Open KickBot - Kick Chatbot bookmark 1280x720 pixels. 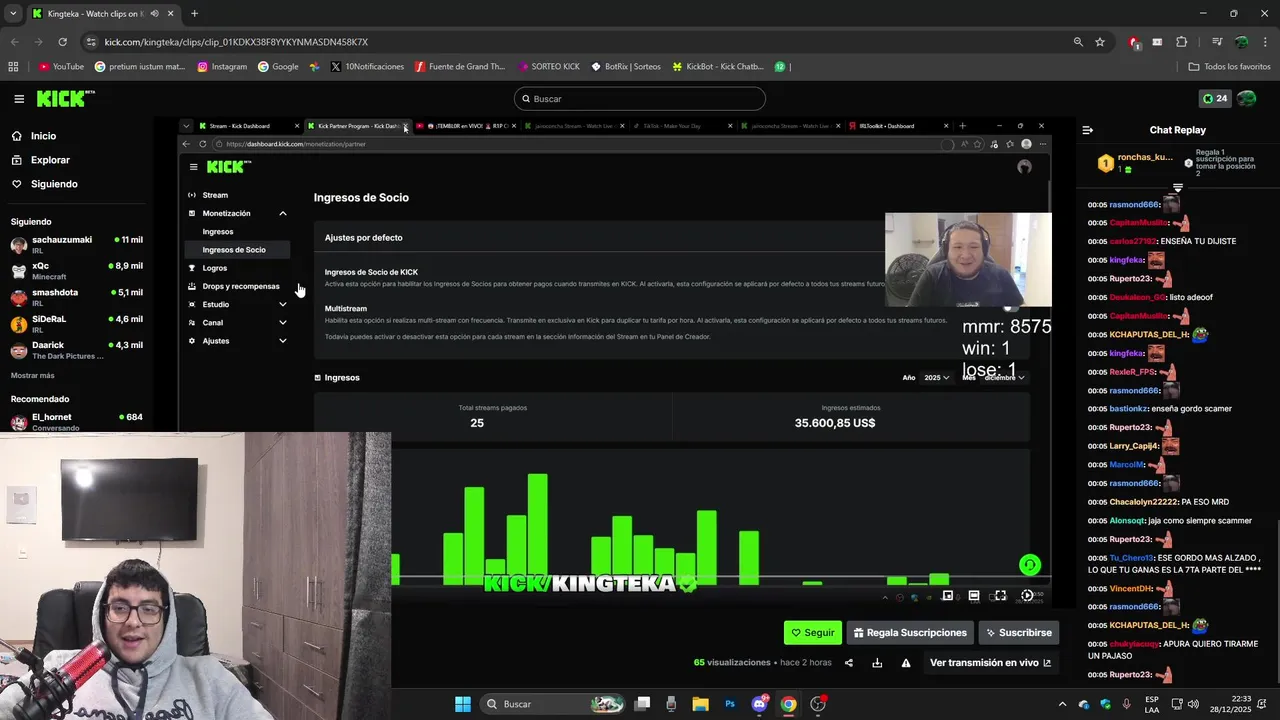[x=717, y=67]
